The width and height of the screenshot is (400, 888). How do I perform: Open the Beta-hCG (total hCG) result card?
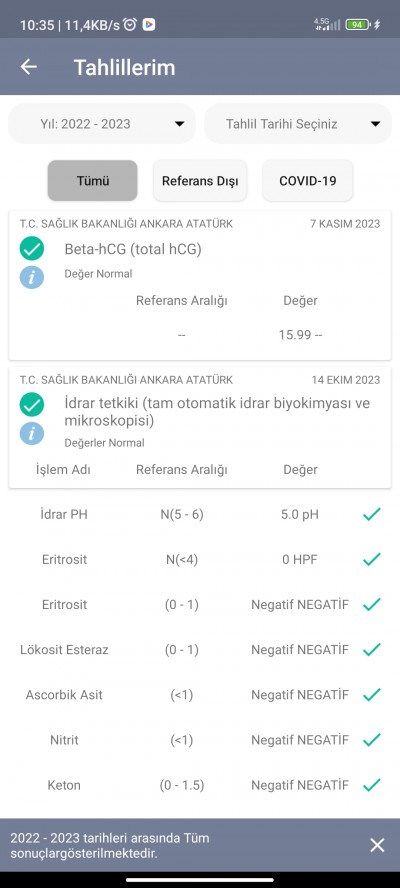200,286
